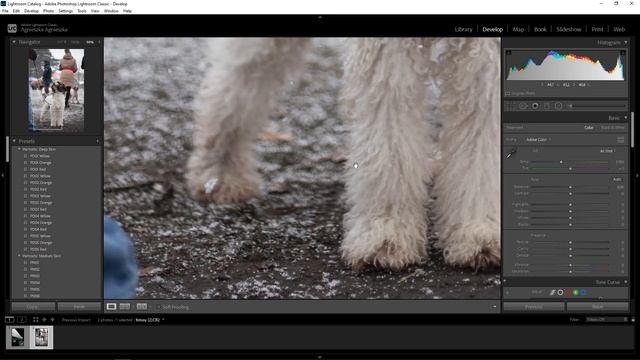Click the Original Photo icon under histogram

(x=507, y=93)
